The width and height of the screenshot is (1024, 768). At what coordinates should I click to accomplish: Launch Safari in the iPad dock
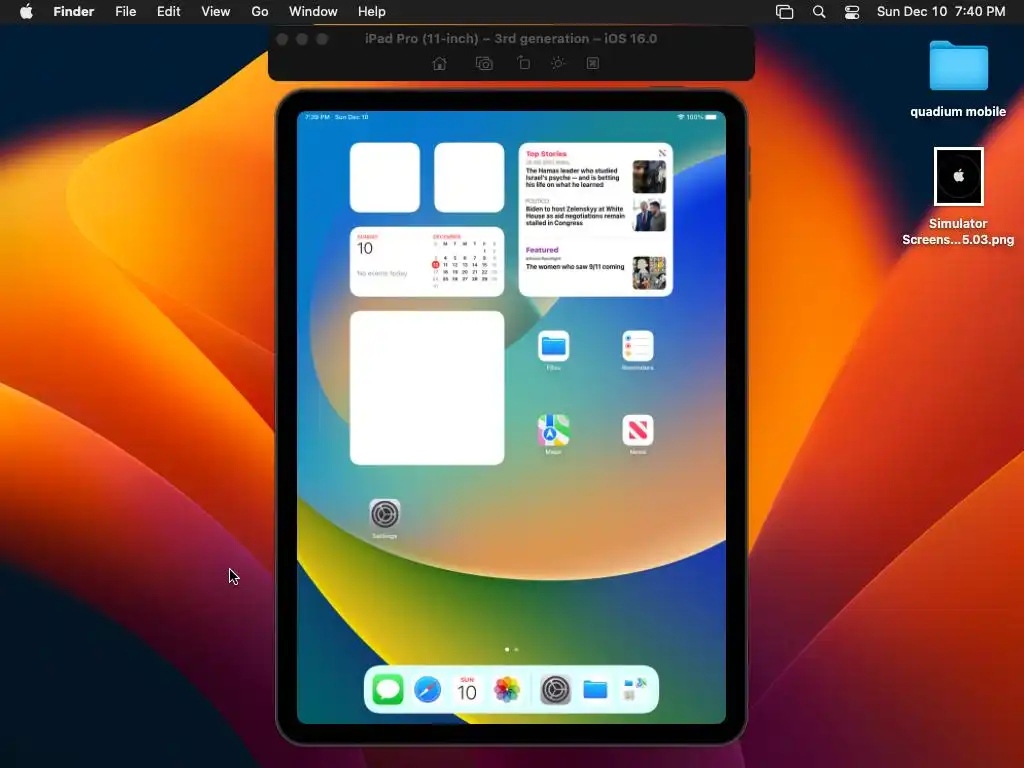(428, 690)
